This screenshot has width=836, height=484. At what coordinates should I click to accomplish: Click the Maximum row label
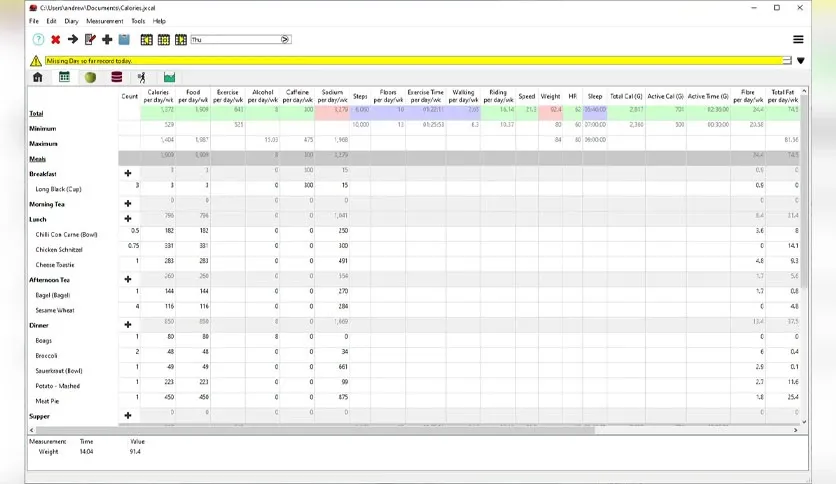point(43,144)
